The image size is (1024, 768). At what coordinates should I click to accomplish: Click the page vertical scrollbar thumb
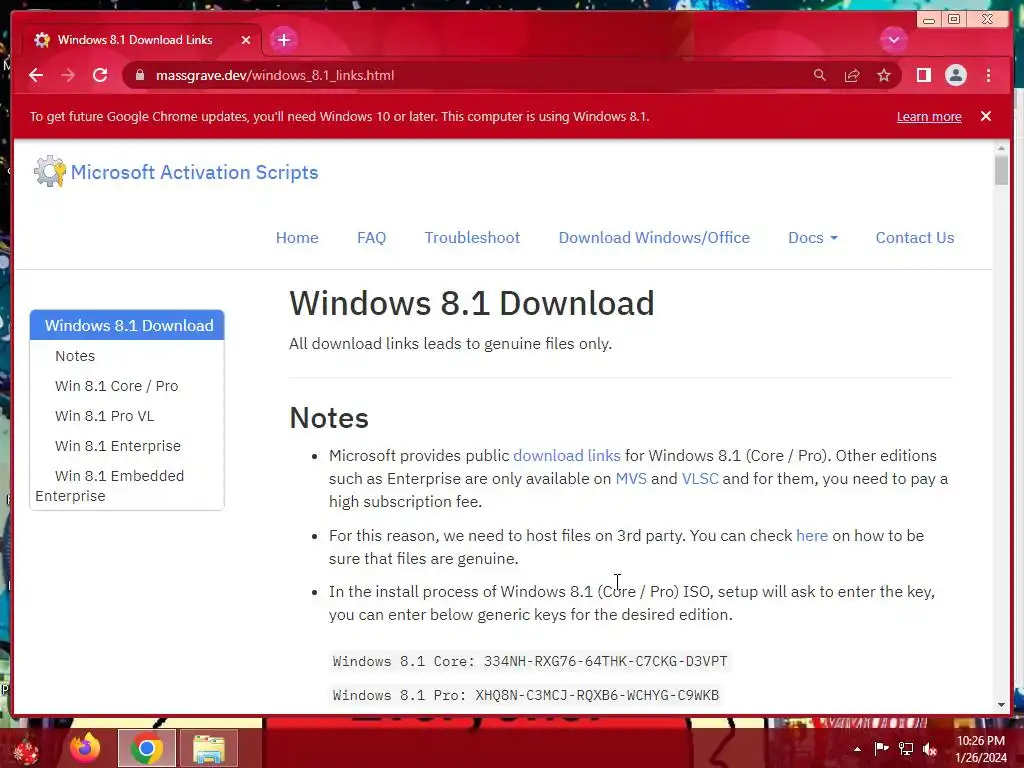click(1001, 170)
